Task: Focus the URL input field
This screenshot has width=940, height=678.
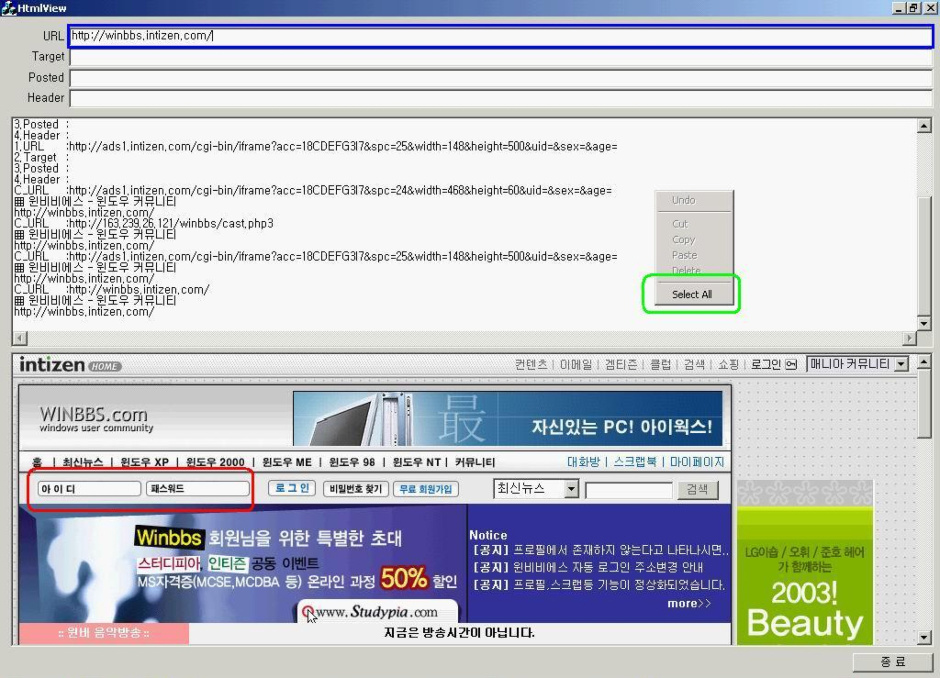Action: 501,36
